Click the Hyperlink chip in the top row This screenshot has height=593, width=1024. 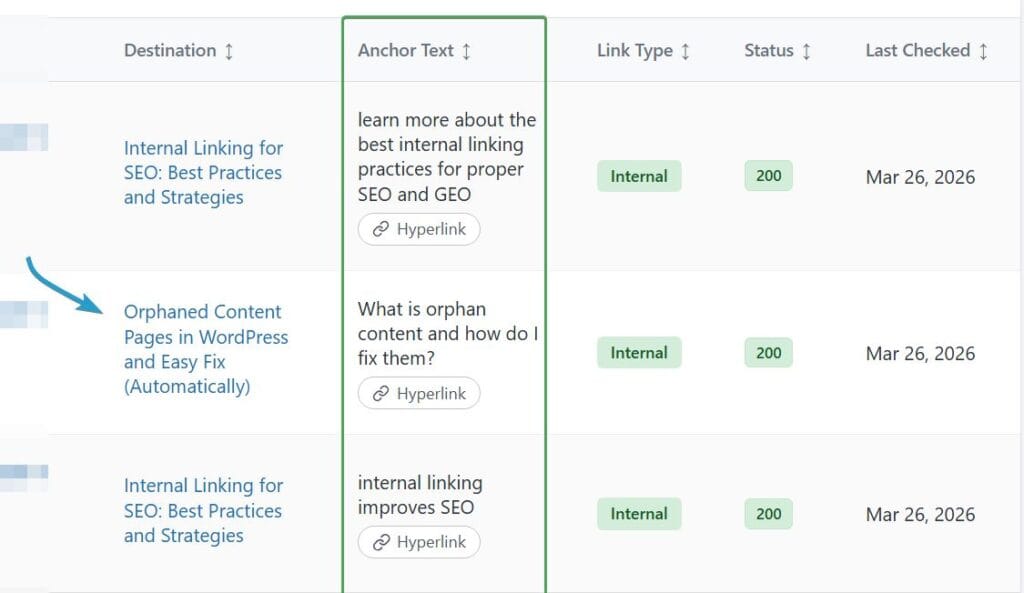418,229
